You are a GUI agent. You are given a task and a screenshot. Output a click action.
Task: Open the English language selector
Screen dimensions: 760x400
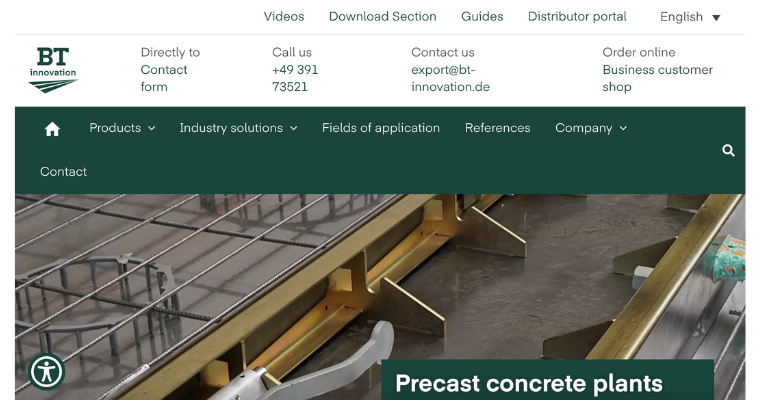click(x=690, y=17)
